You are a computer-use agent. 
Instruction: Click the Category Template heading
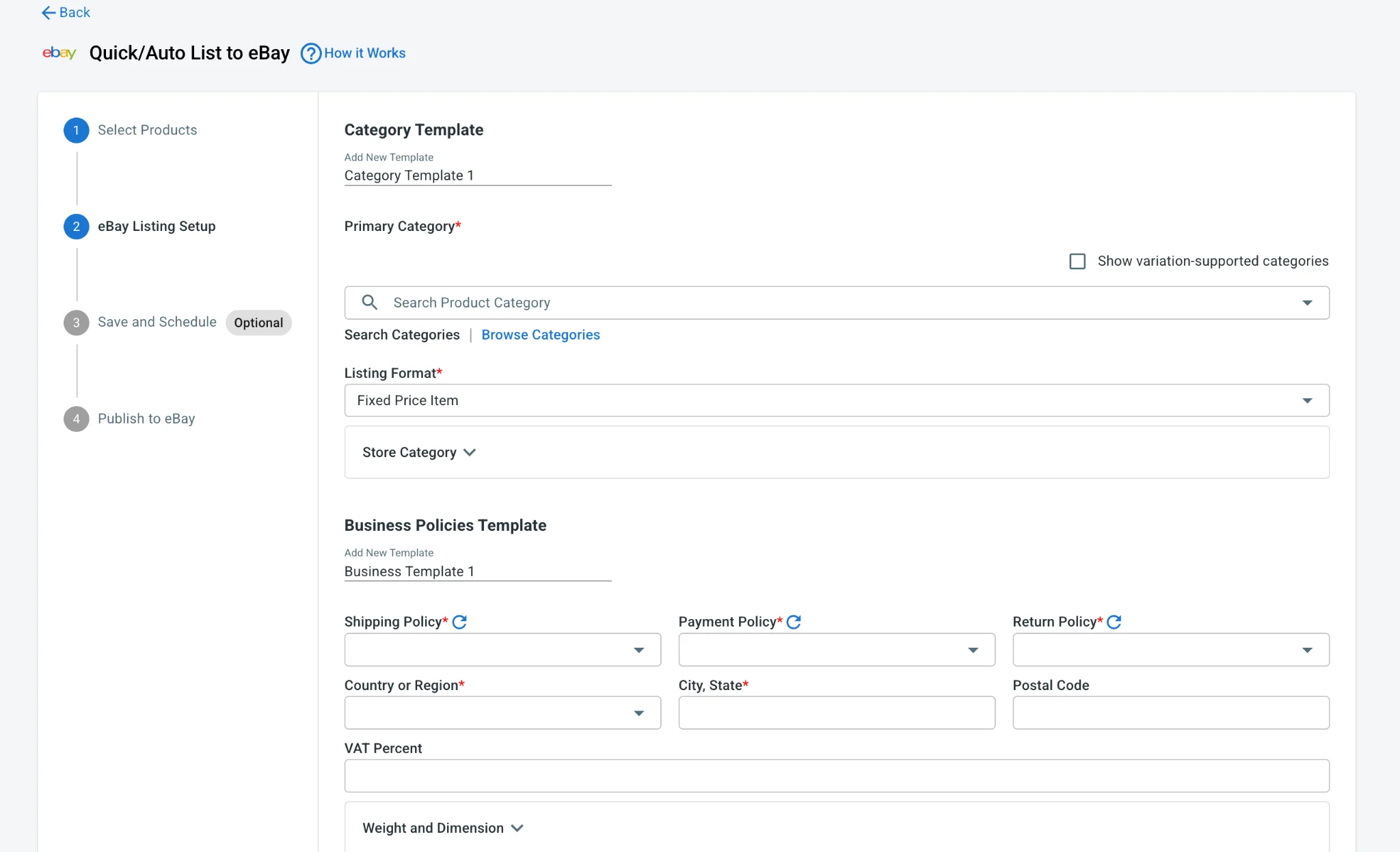click(x=414, y=130)
